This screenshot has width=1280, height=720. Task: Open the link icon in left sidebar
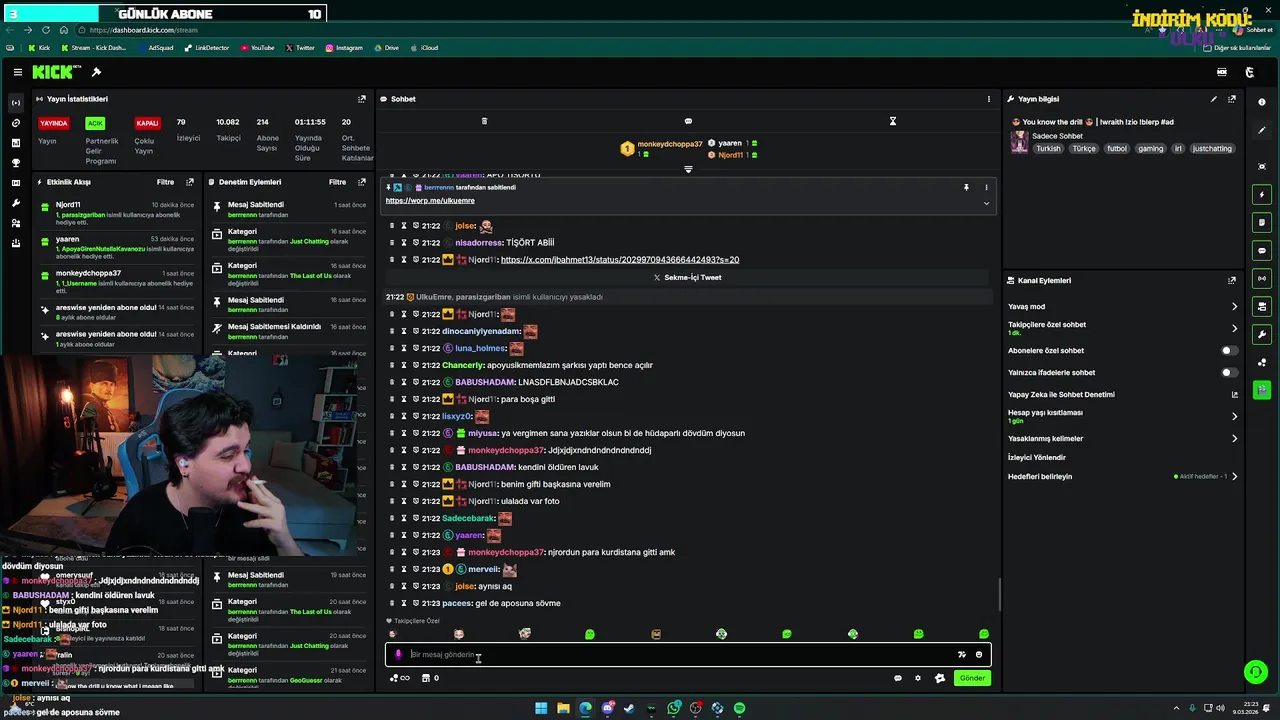point(16,123)
